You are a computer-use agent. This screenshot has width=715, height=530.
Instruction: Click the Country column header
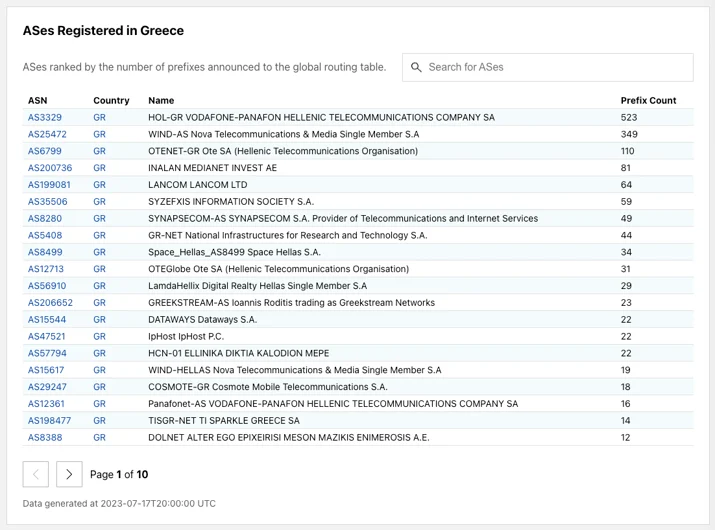(x=111, y=101)
